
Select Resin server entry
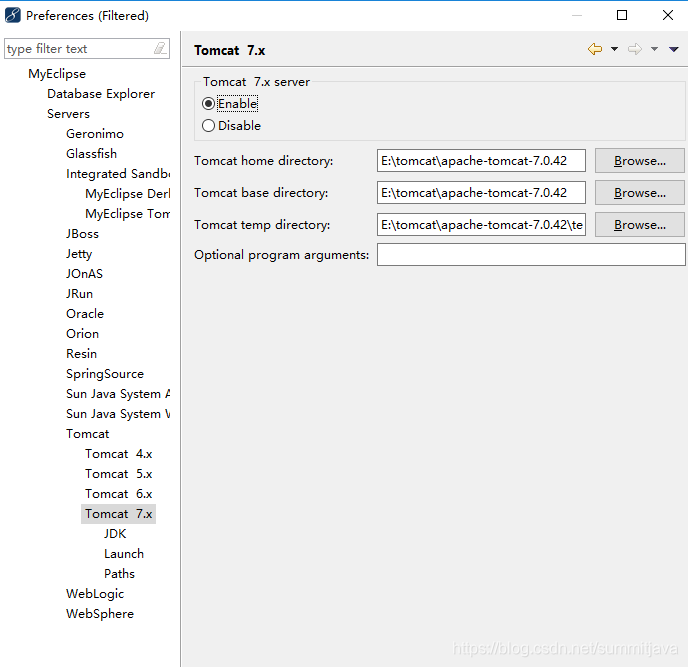coord(82,354)
